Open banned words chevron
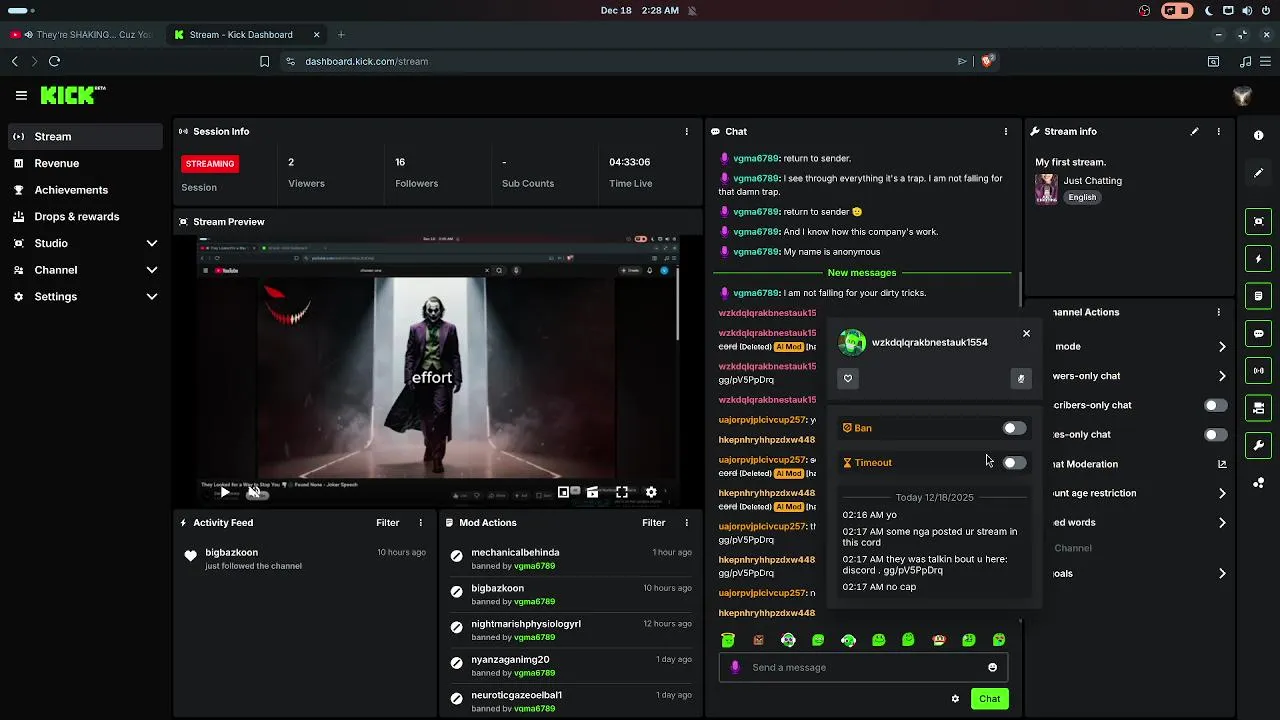 point(1222,522)
